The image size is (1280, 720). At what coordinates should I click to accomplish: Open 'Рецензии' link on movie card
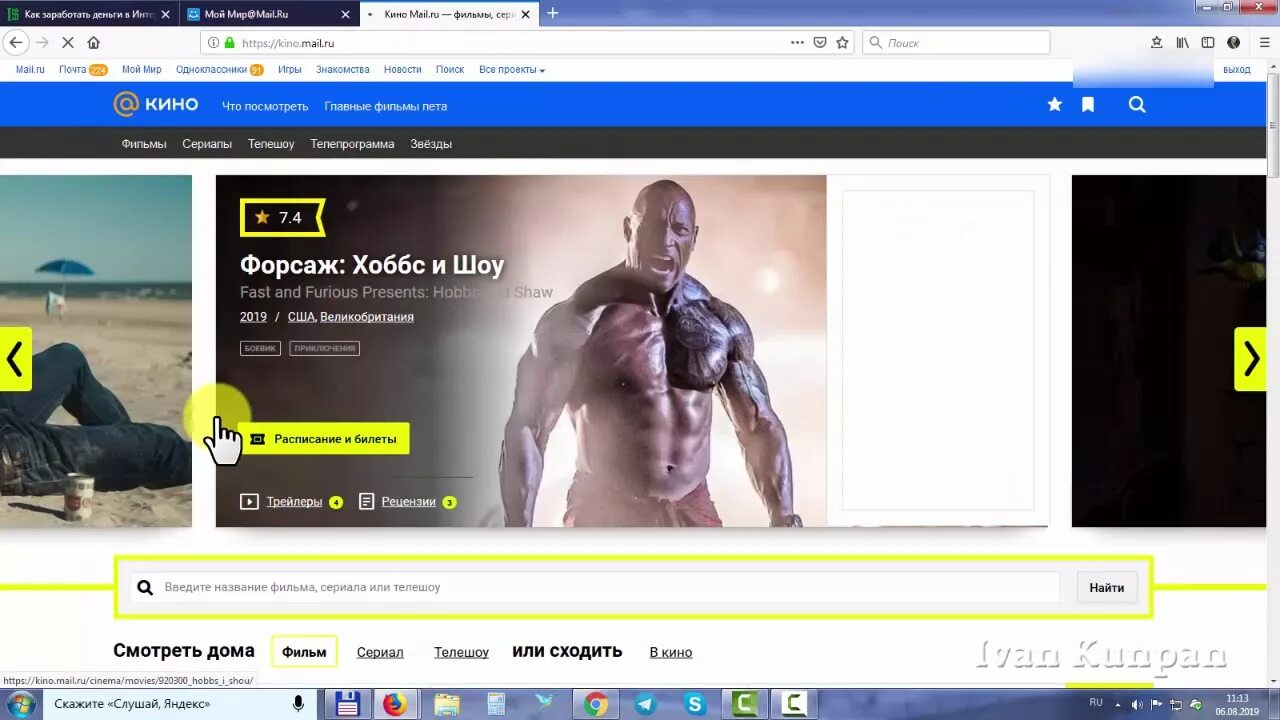click(409, 502)
